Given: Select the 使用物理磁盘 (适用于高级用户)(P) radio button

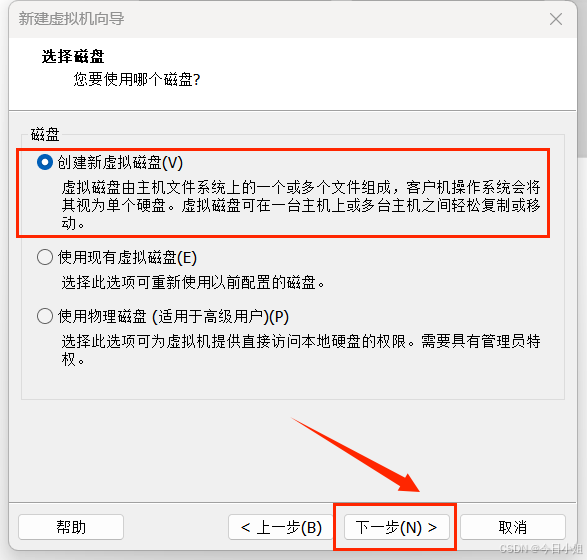Looking at the screenshot, I should point(45,316).
